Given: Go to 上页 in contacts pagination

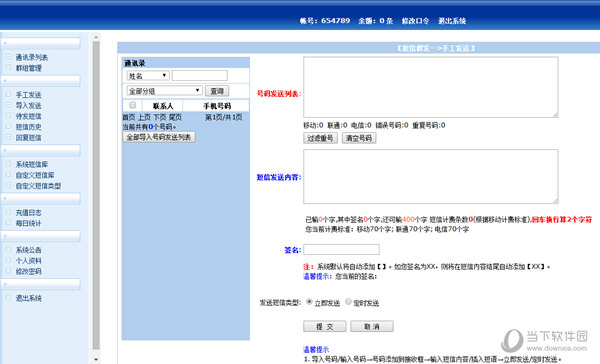Looking at the screenshot, I should click(x=144, y=117).
